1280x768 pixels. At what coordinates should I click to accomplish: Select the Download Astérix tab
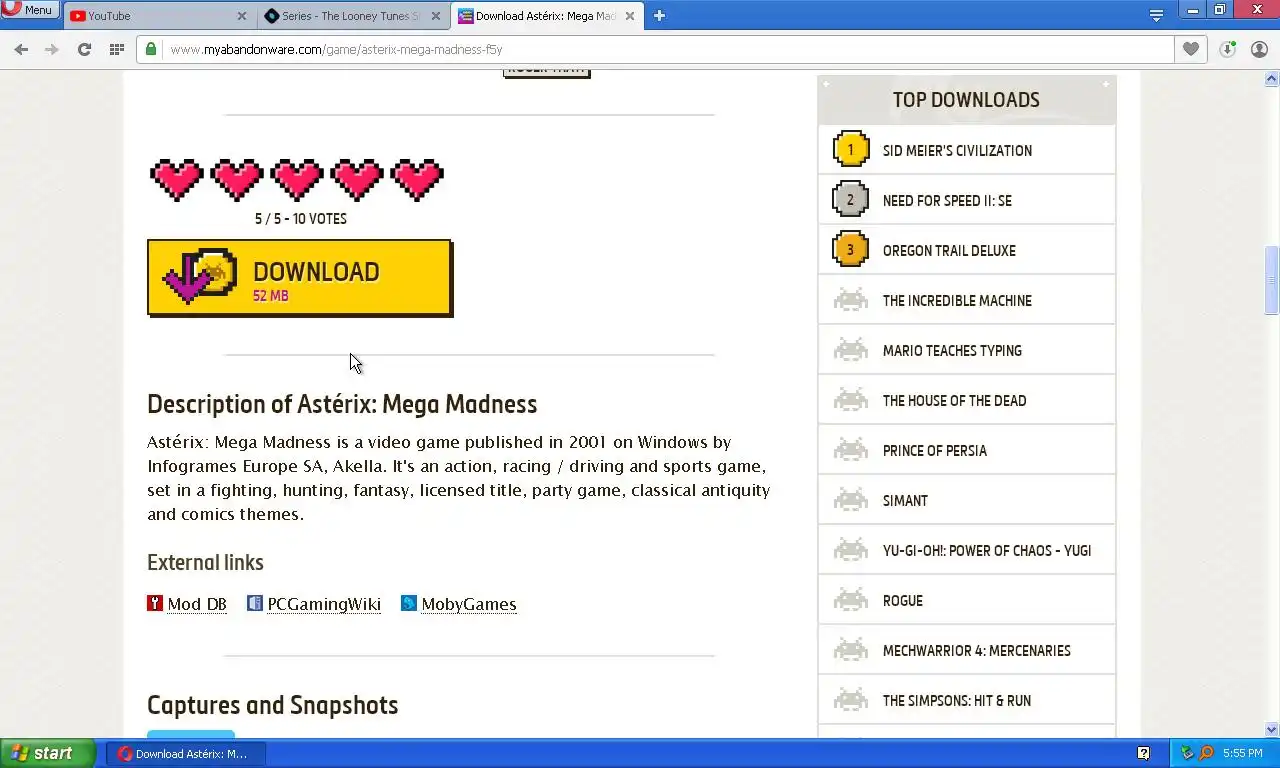pos(545,16)
